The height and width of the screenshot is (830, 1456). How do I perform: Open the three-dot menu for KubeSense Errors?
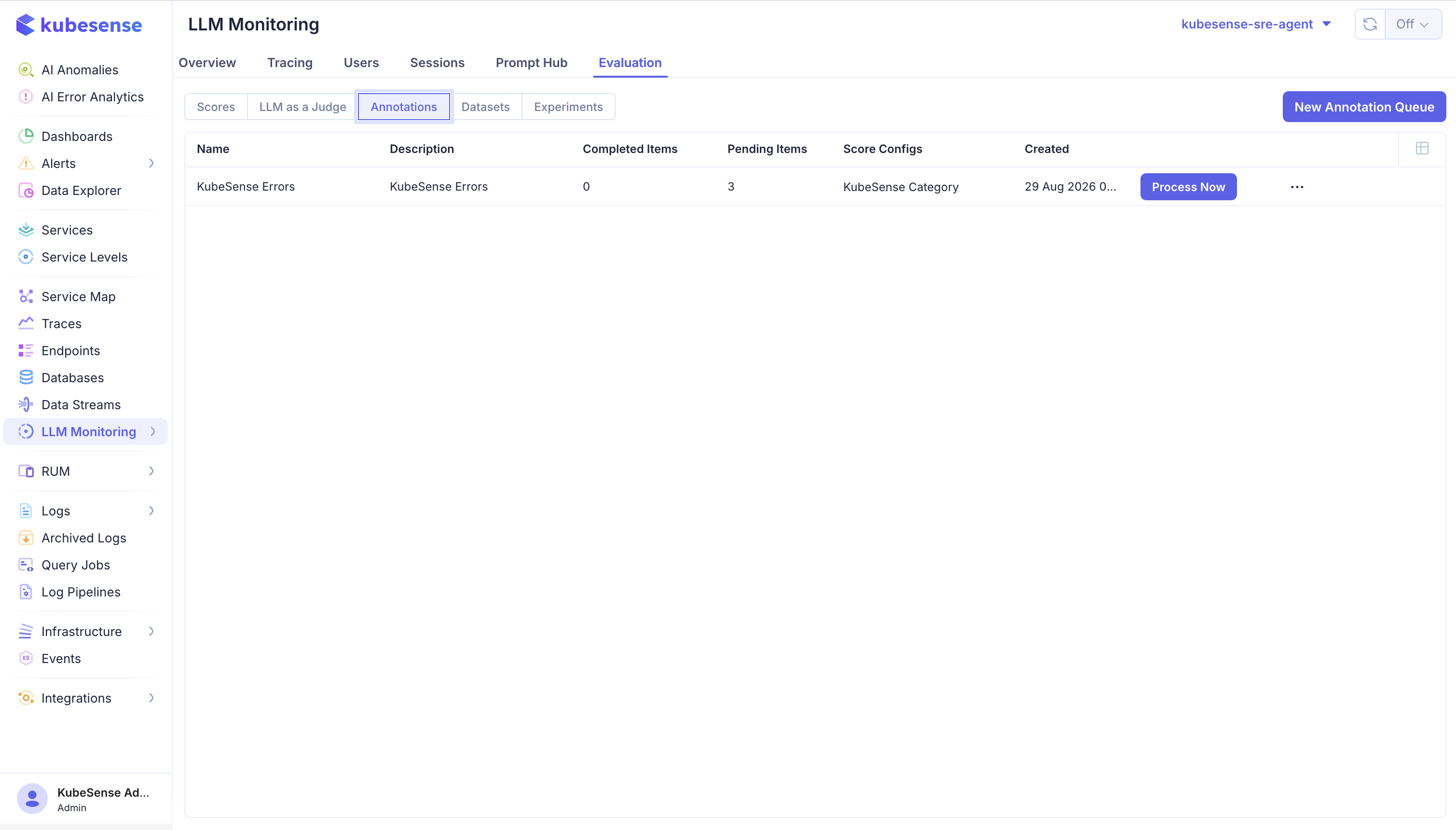click(1297, 187)
